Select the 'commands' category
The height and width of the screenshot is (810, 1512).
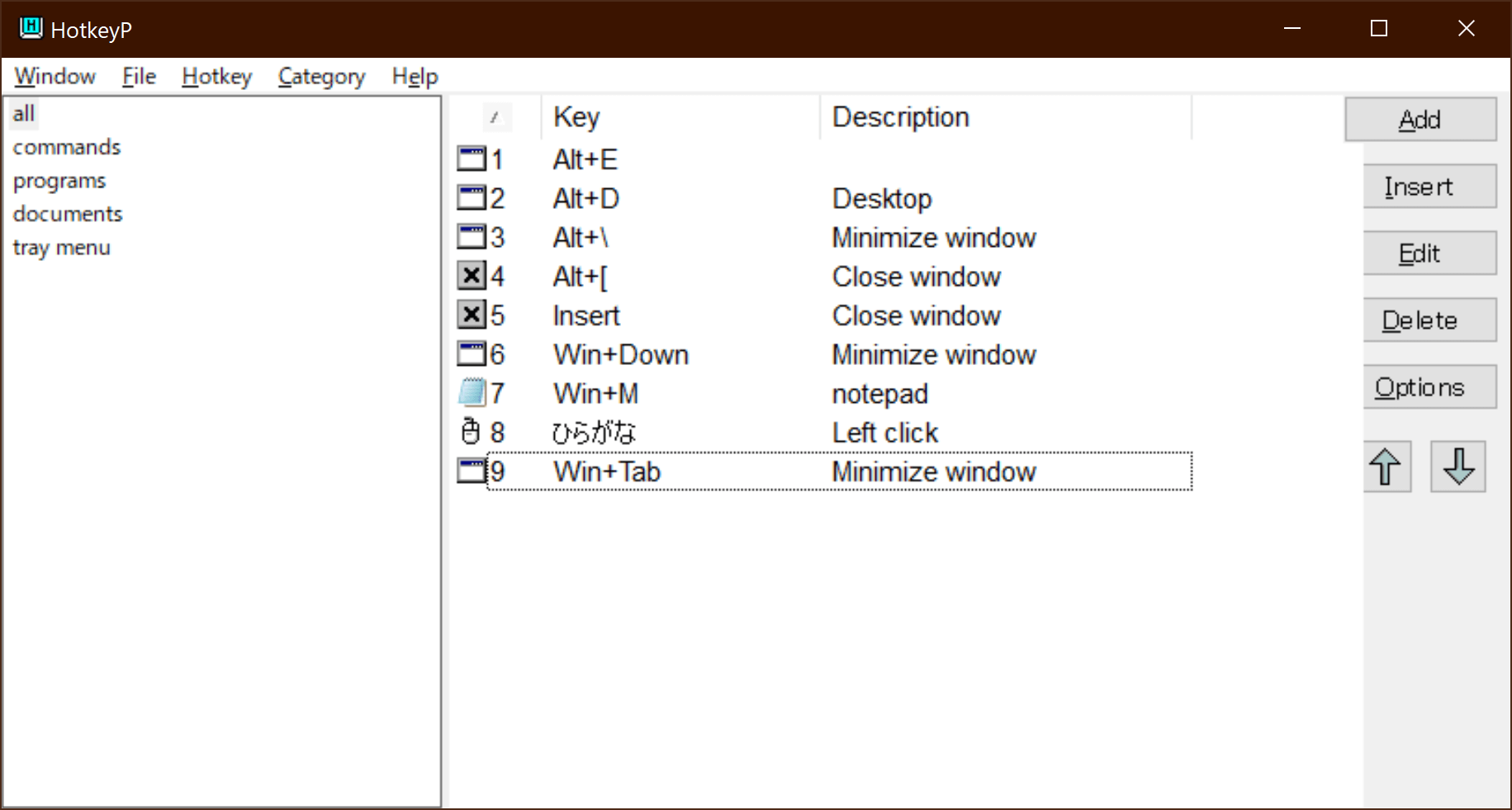[x=67, y=147]
